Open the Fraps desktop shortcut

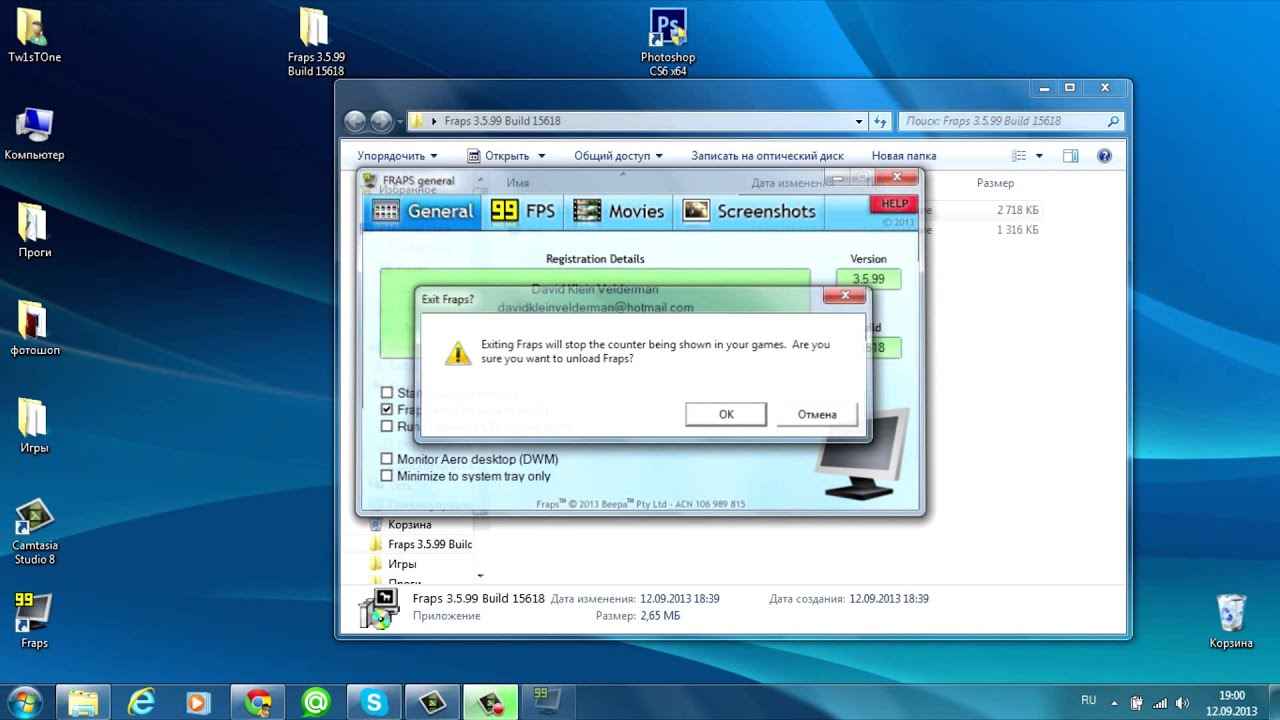pyautogui.click(x=34, y=620)
